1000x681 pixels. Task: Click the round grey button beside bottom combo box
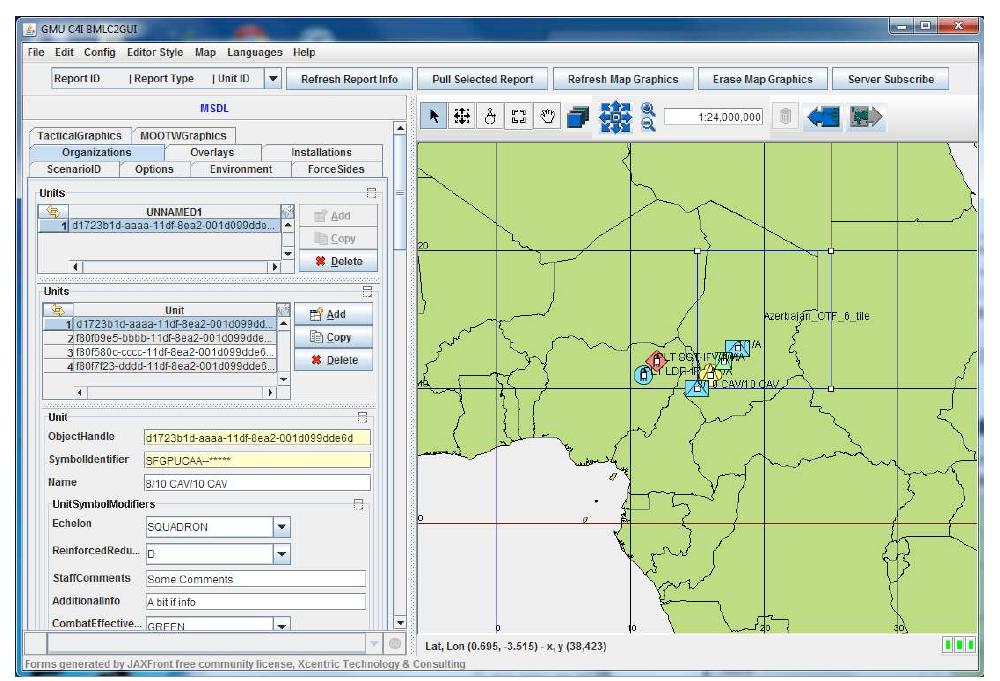point(395,643)
